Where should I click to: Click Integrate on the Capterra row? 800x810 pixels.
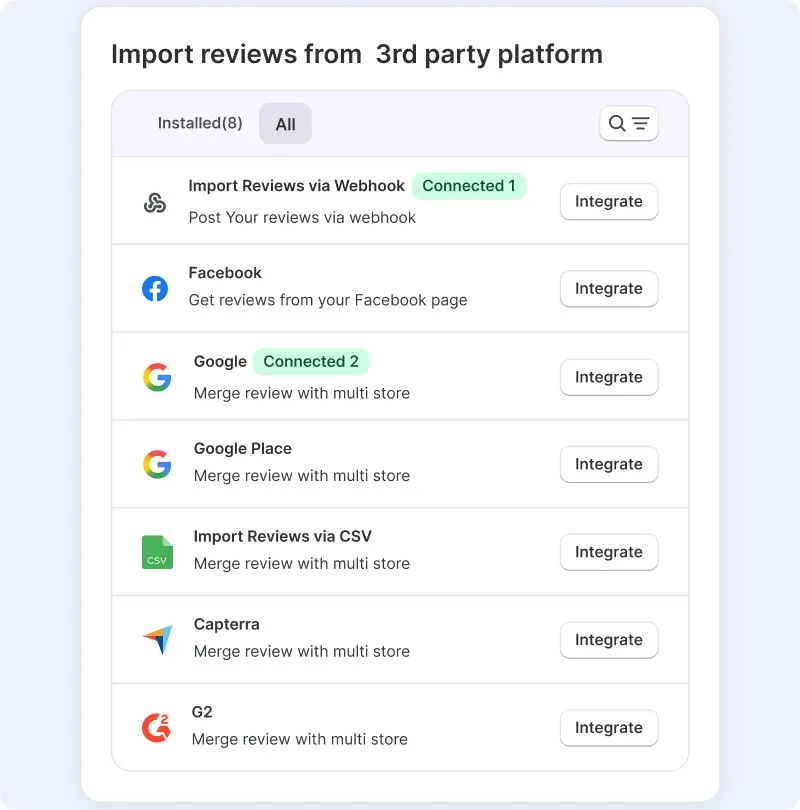pos(608,640)
